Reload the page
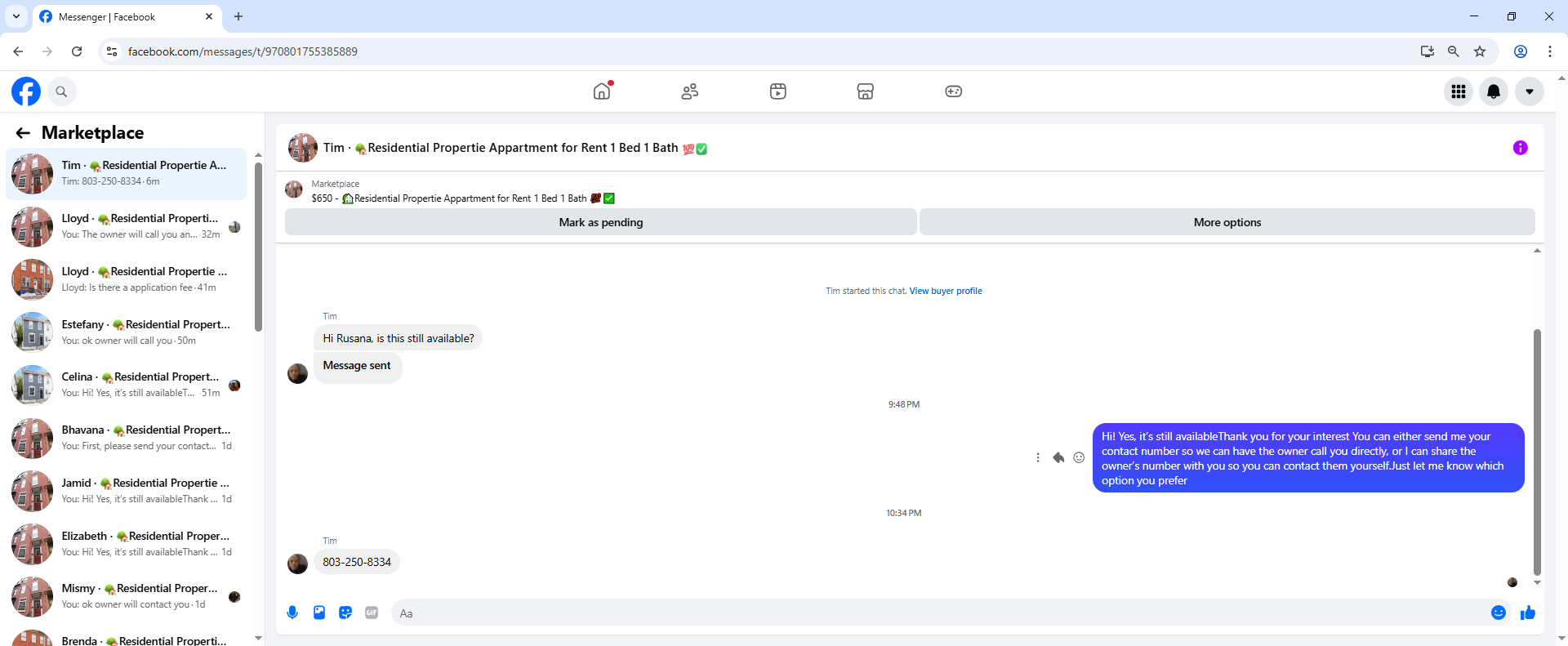 tap(77, 51)
